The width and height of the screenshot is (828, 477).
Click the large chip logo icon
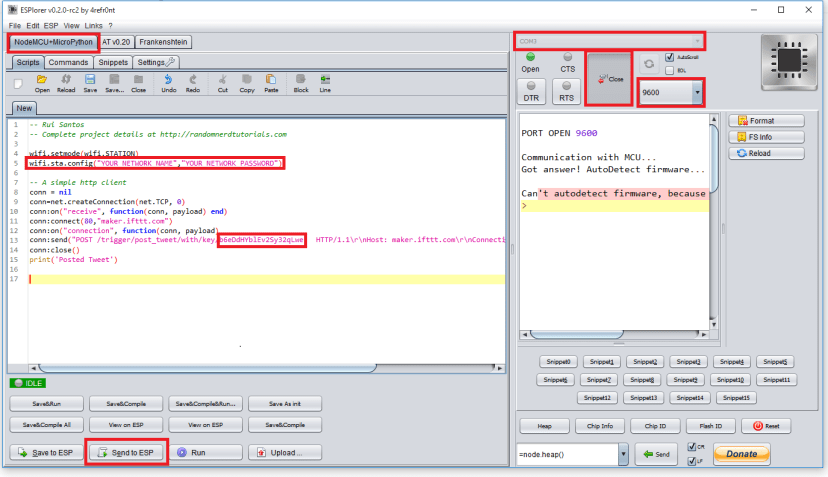click(x=789, y=62)
